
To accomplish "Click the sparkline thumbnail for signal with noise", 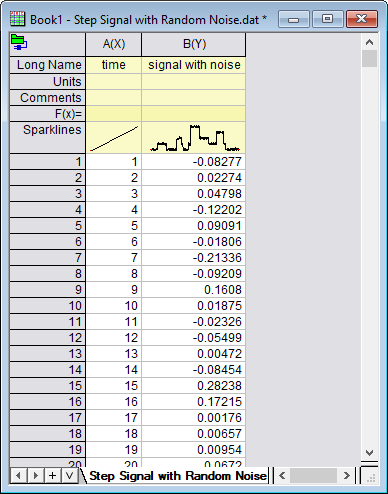I will pyautogui.click(x=194, y=138).
